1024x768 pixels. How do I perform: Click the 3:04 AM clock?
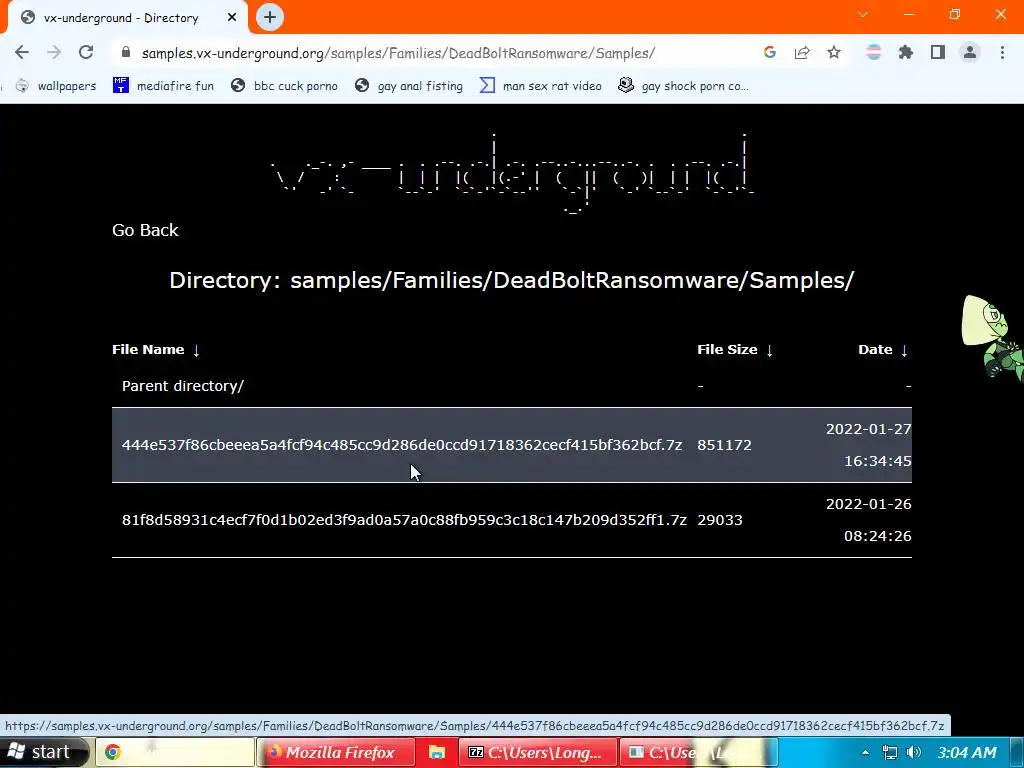click(x=967, y=752)
